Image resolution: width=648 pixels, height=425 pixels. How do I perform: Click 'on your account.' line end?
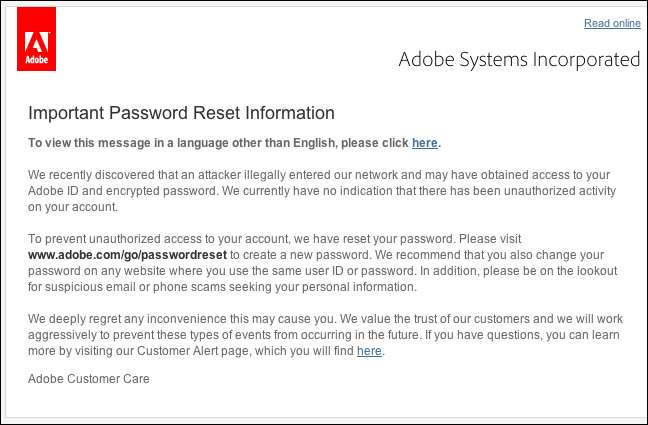72,207
